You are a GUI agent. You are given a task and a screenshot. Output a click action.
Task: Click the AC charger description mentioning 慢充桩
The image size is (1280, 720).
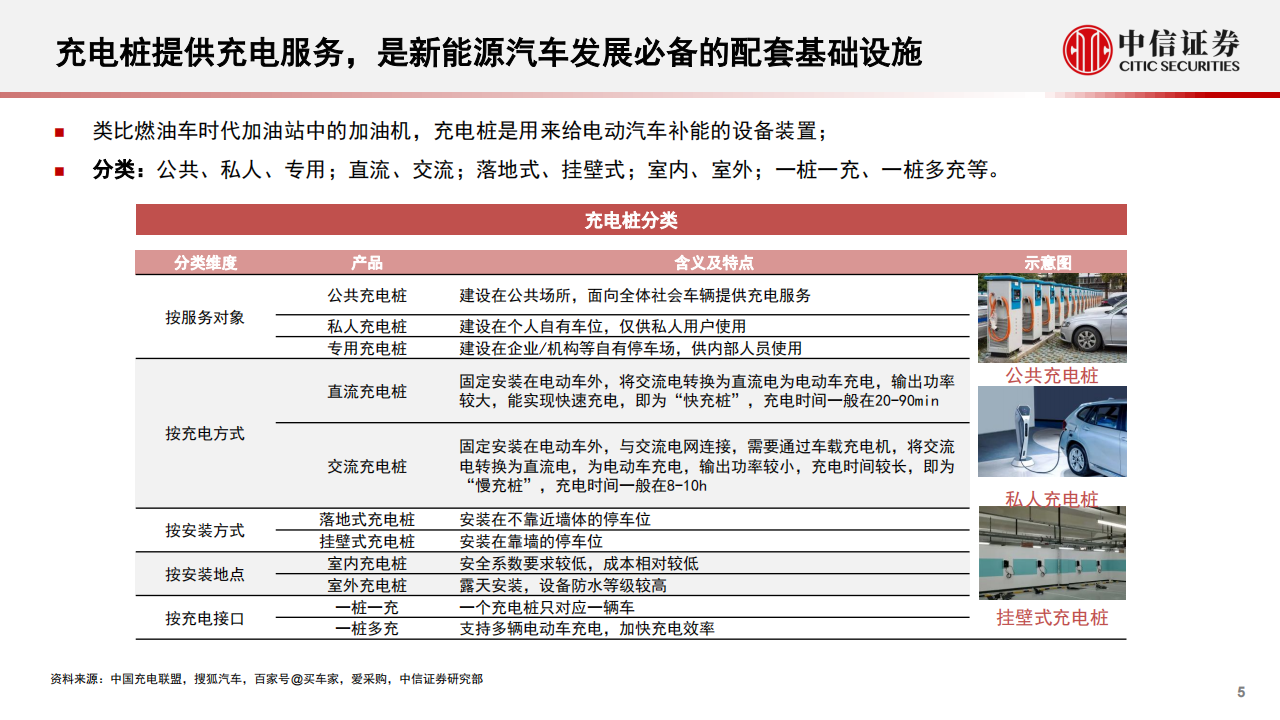tap(707, 466)
